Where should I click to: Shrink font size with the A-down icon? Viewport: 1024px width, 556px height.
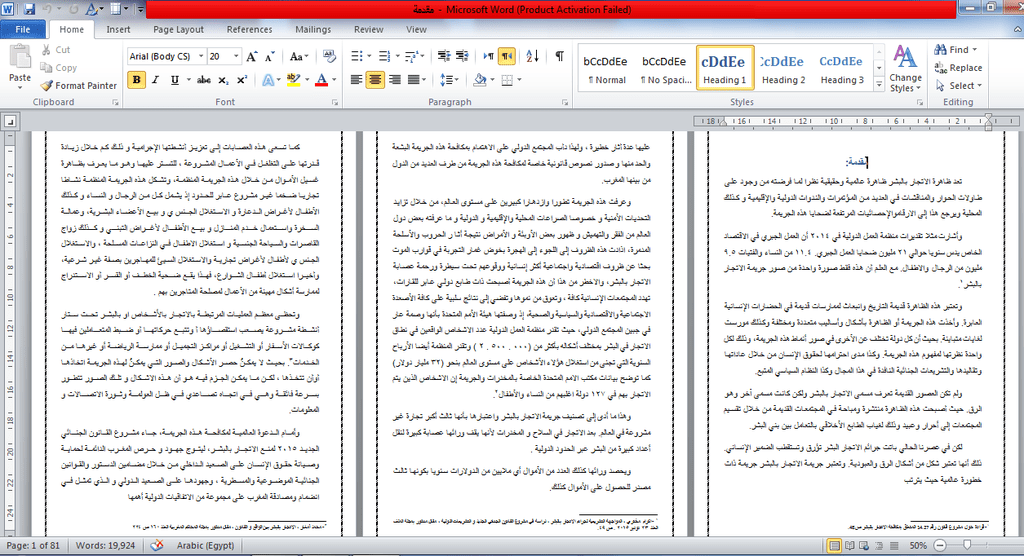(x=270, y=57)
